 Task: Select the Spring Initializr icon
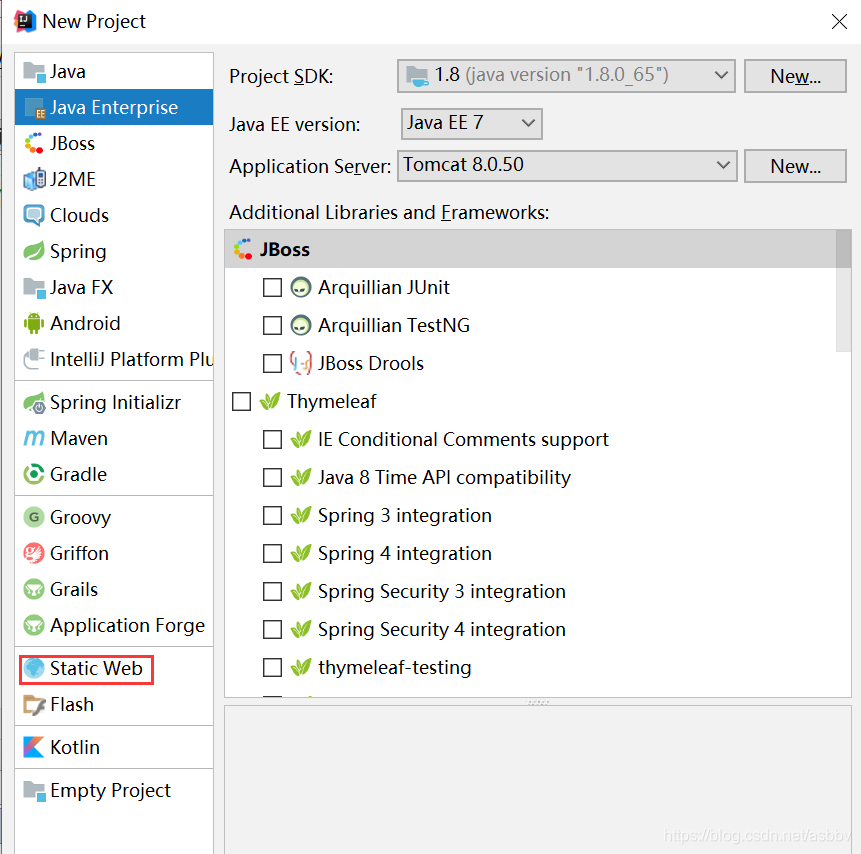click(34, 403)
